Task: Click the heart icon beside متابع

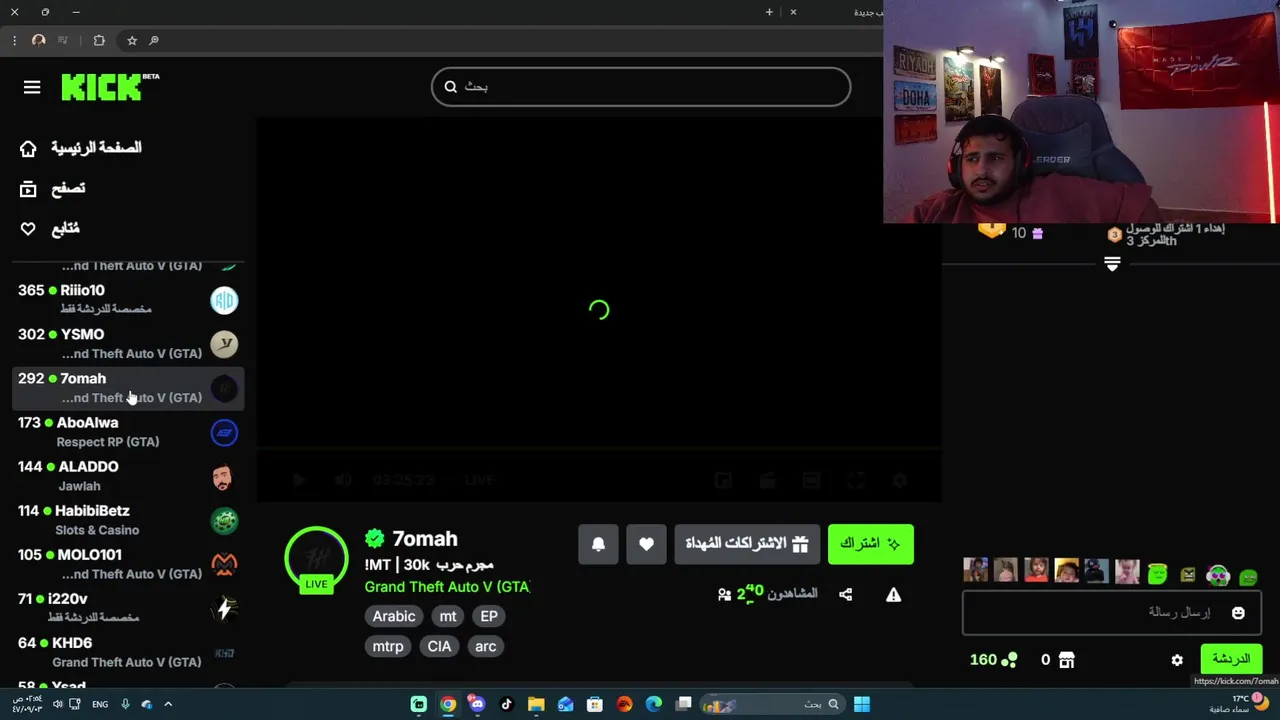Action: pyautogui.click(x=28, y=229)
